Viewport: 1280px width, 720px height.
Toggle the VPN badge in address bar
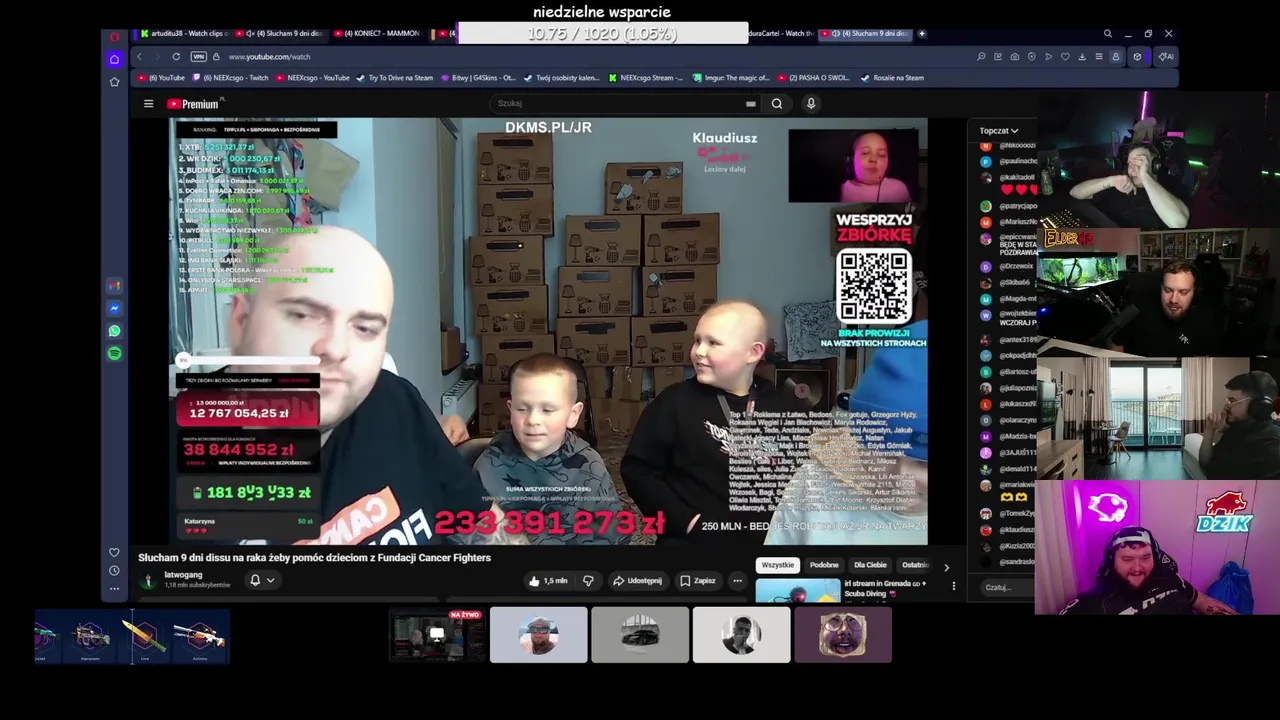tap(198, 57)
